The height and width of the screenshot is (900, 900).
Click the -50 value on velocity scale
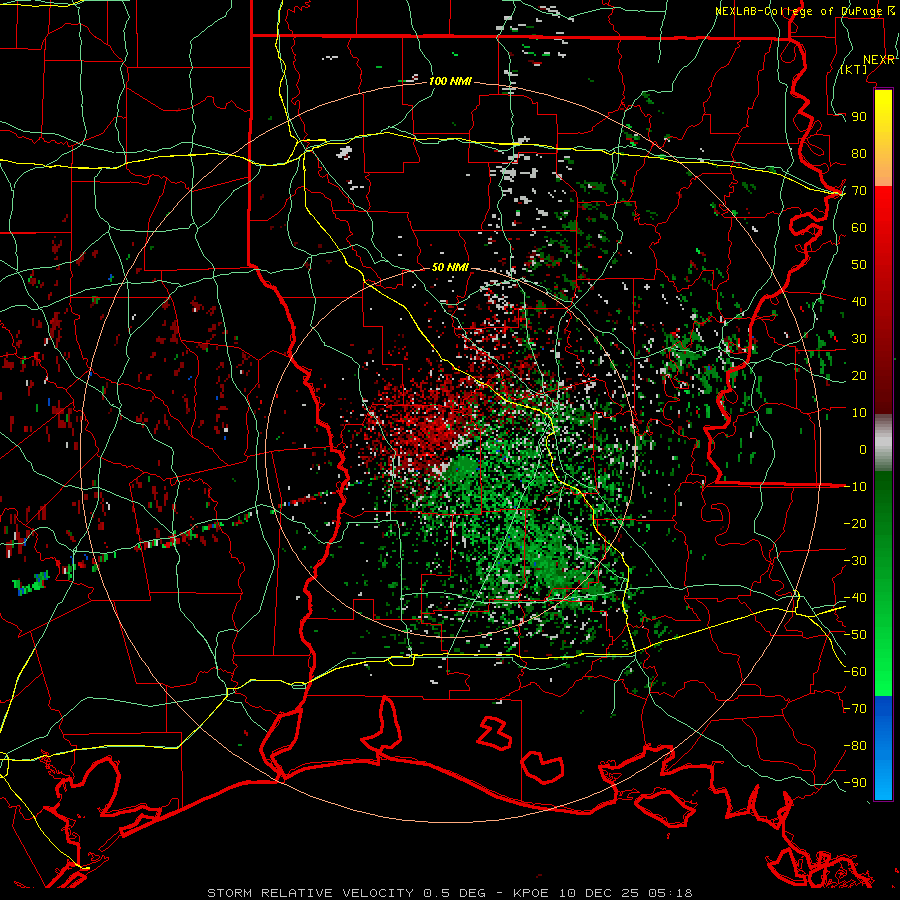(855, 635)
